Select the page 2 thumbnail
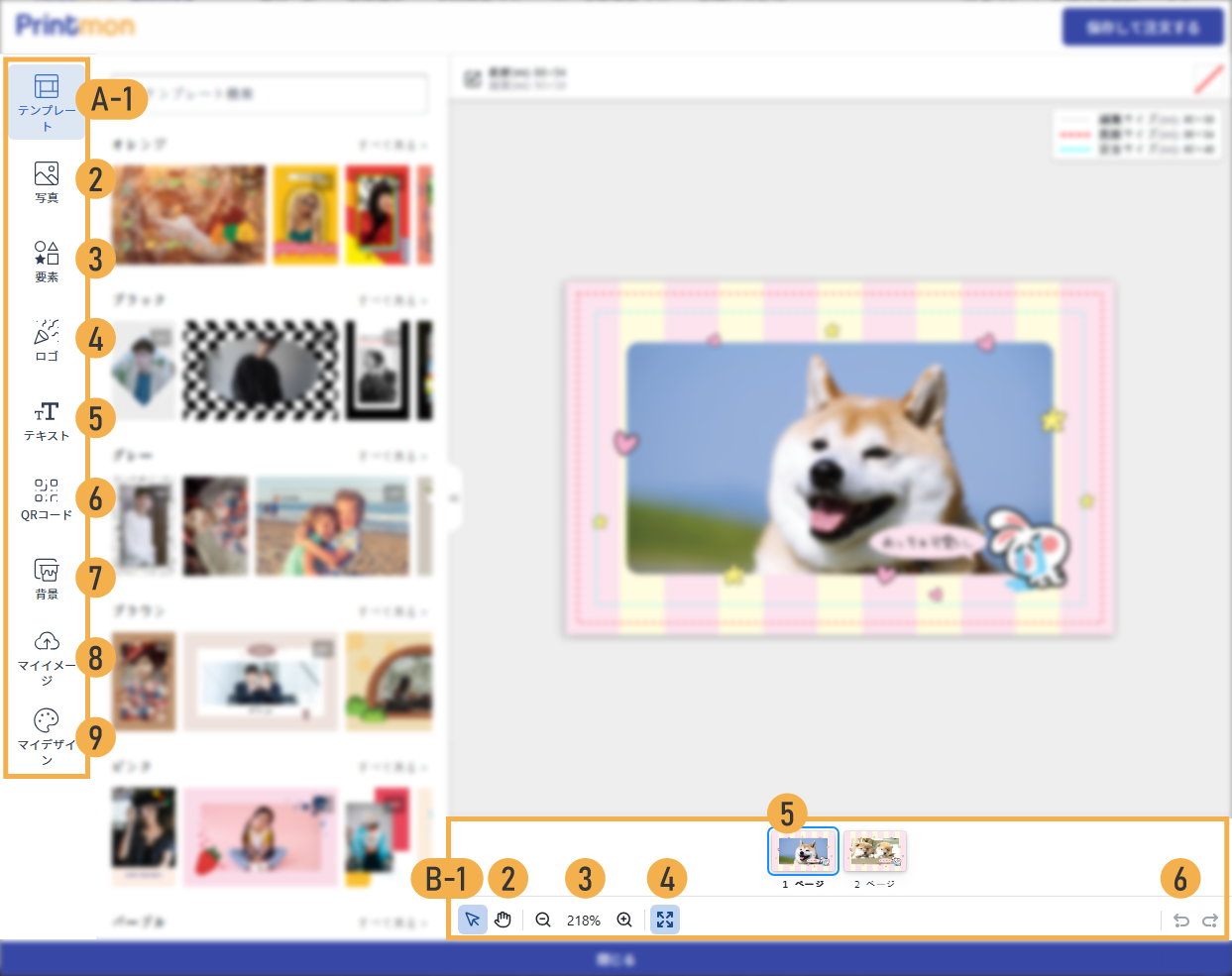The width and height of the screenshot is (1232, 976). (x=875, y=851)
